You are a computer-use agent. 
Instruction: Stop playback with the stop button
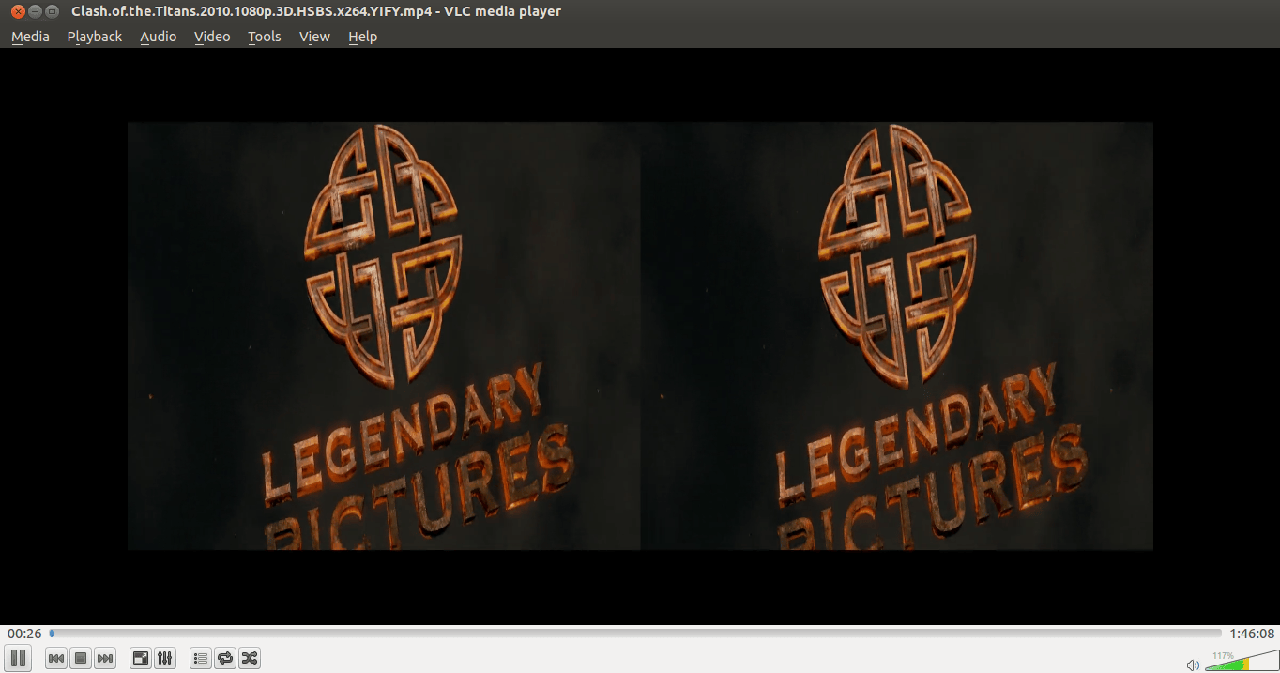pos(81,658)
